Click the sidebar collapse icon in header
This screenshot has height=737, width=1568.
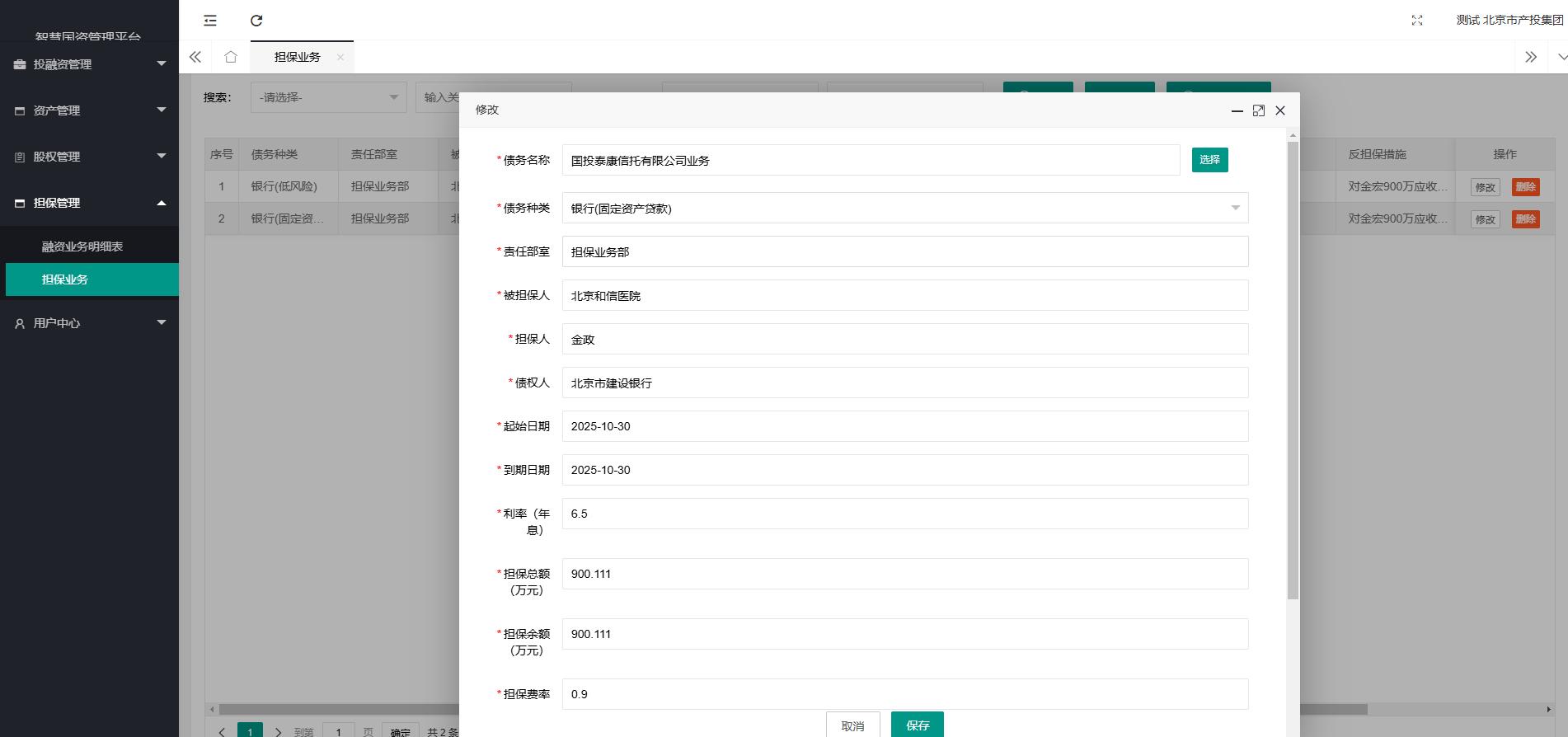(210, 21)
